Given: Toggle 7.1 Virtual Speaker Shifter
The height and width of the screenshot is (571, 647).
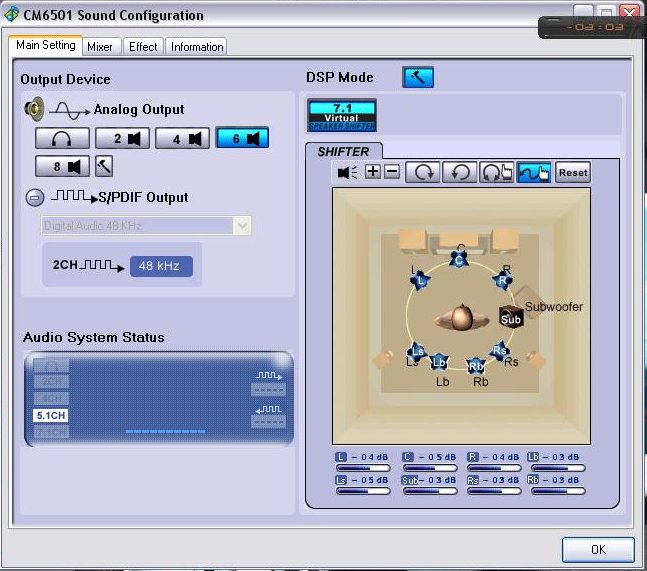Looking at the screenshot, I should coord(342,115).
